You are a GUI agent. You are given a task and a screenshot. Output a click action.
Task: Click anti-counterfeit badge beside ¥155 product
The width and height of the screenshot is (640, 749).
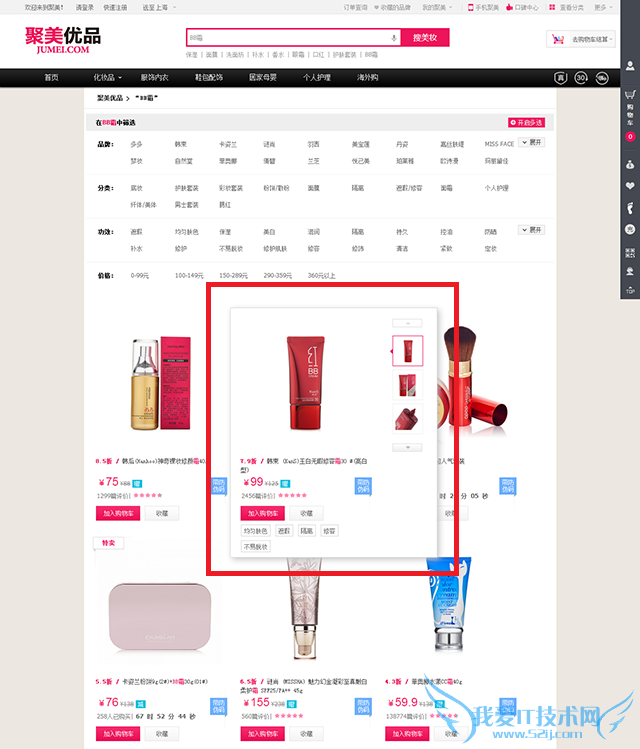[363, 706]
